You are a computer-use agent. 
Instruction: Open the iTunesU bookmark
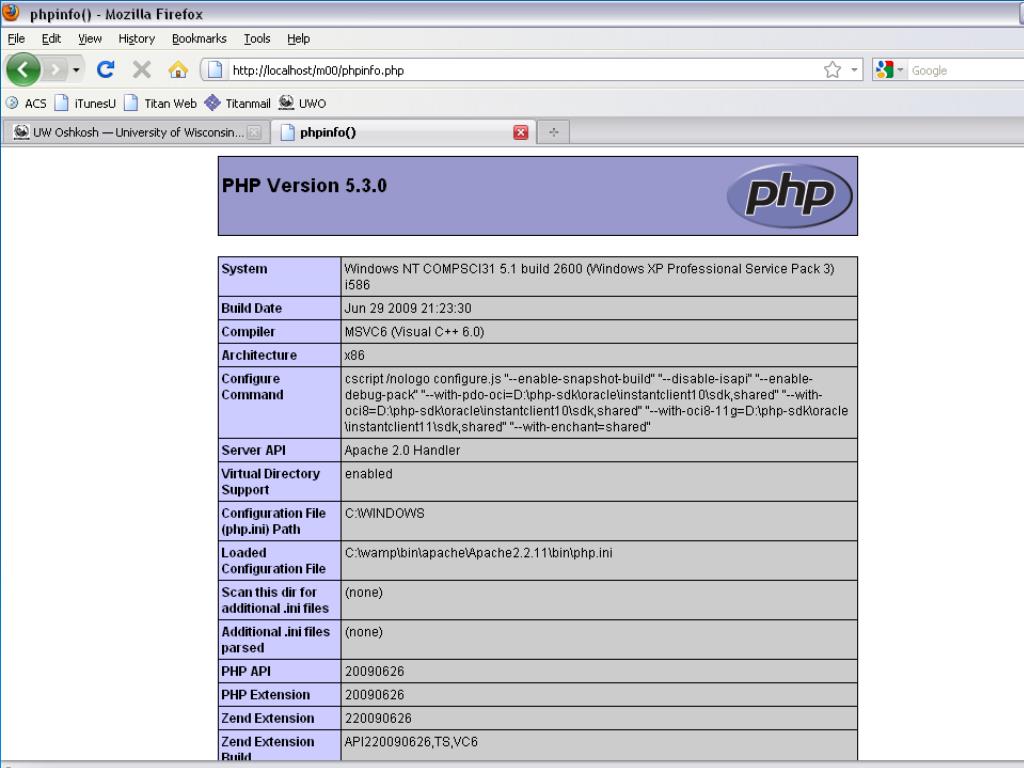click(85, 103)
